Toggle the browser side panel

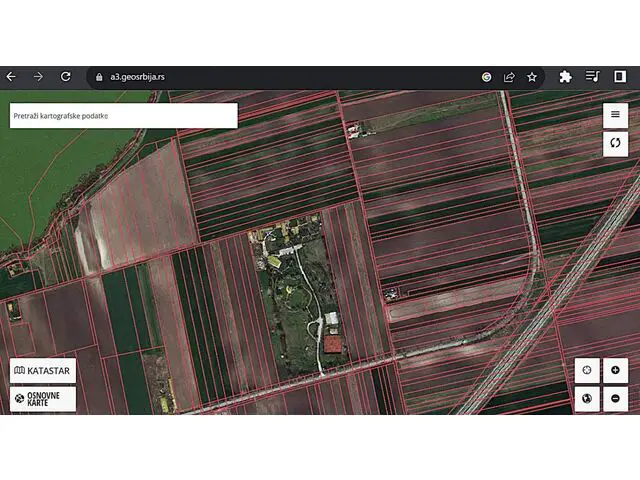pos(620,76)
